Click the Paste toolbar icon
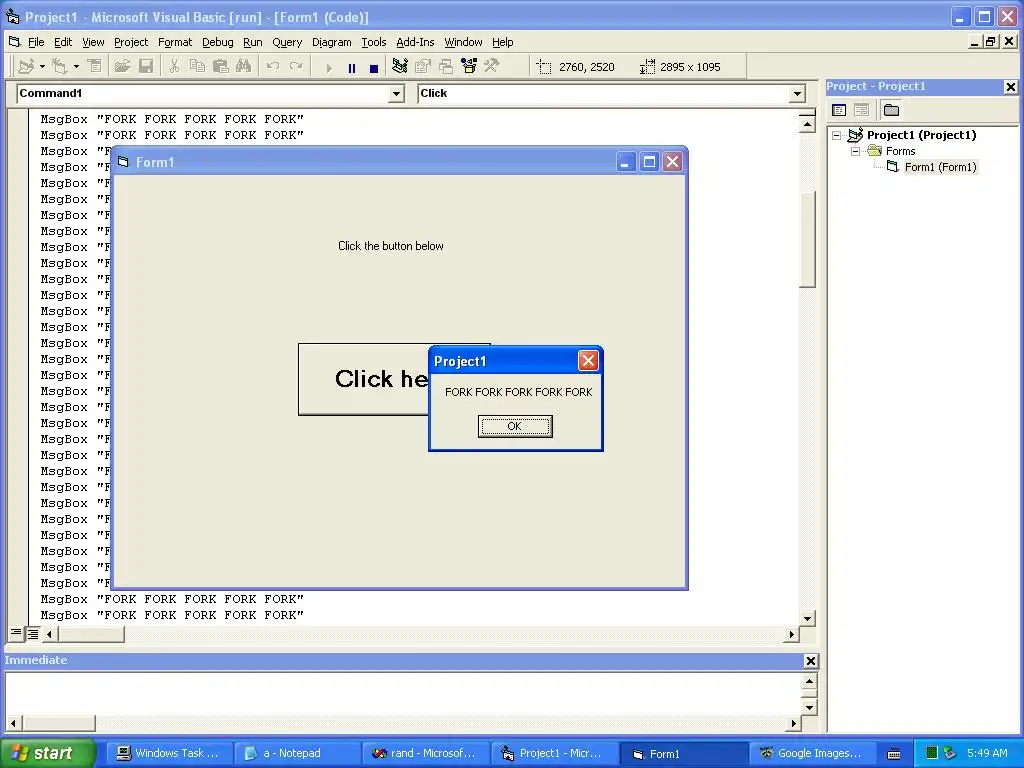Image resolution: width=1024 pixels, height=768 pixels. 221,66
